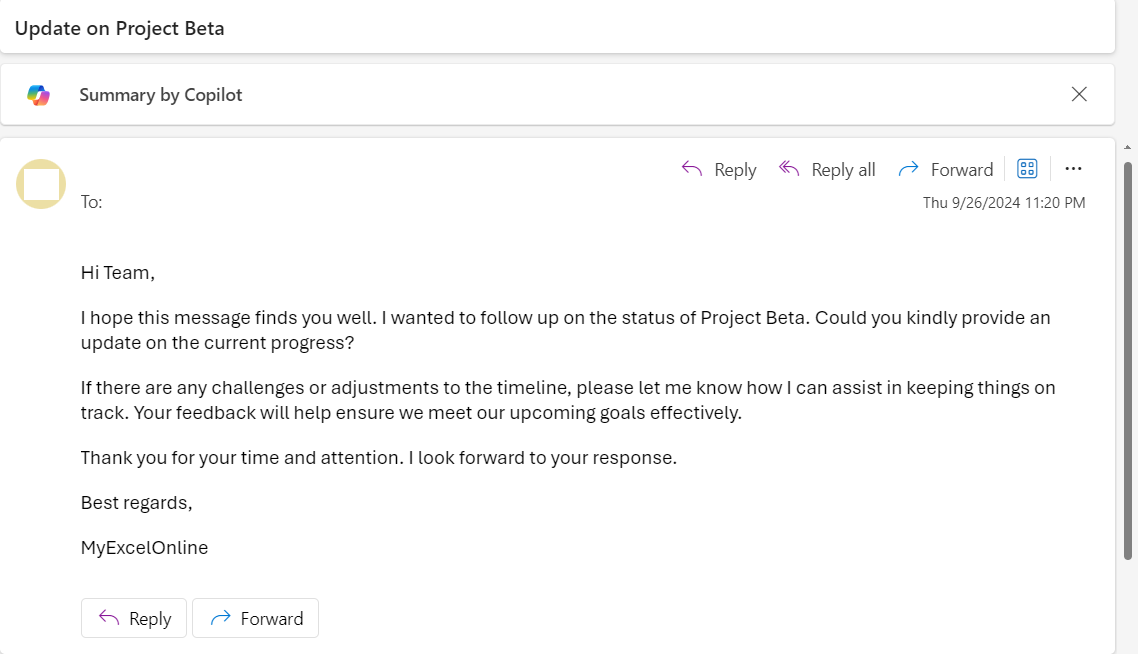Click the vertical scrollbar thumb
Screen dimensions: 1138x654
click(x=1128, y=361)
